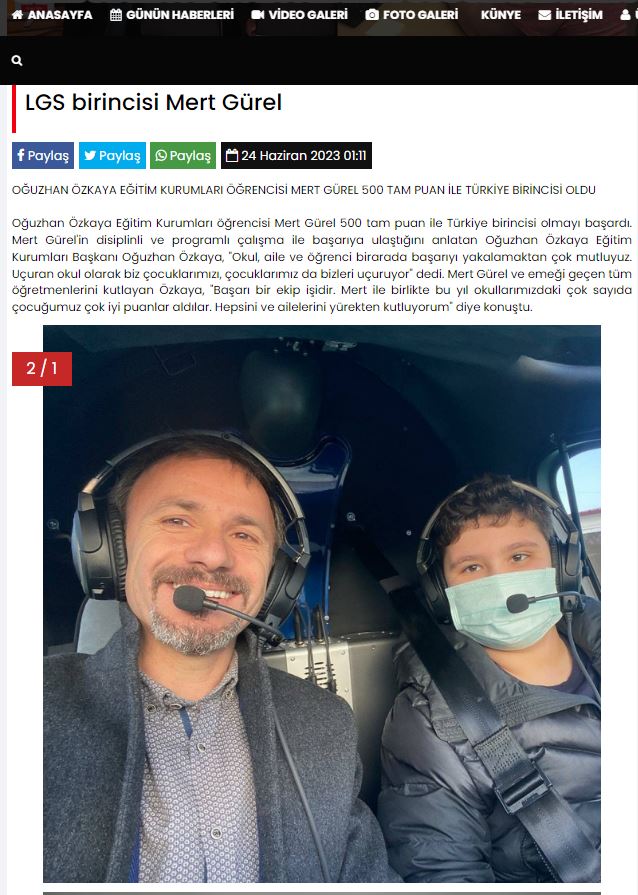Select the VİDEO GALERİ menu label
638x895 pixels.
click(308, 14)
